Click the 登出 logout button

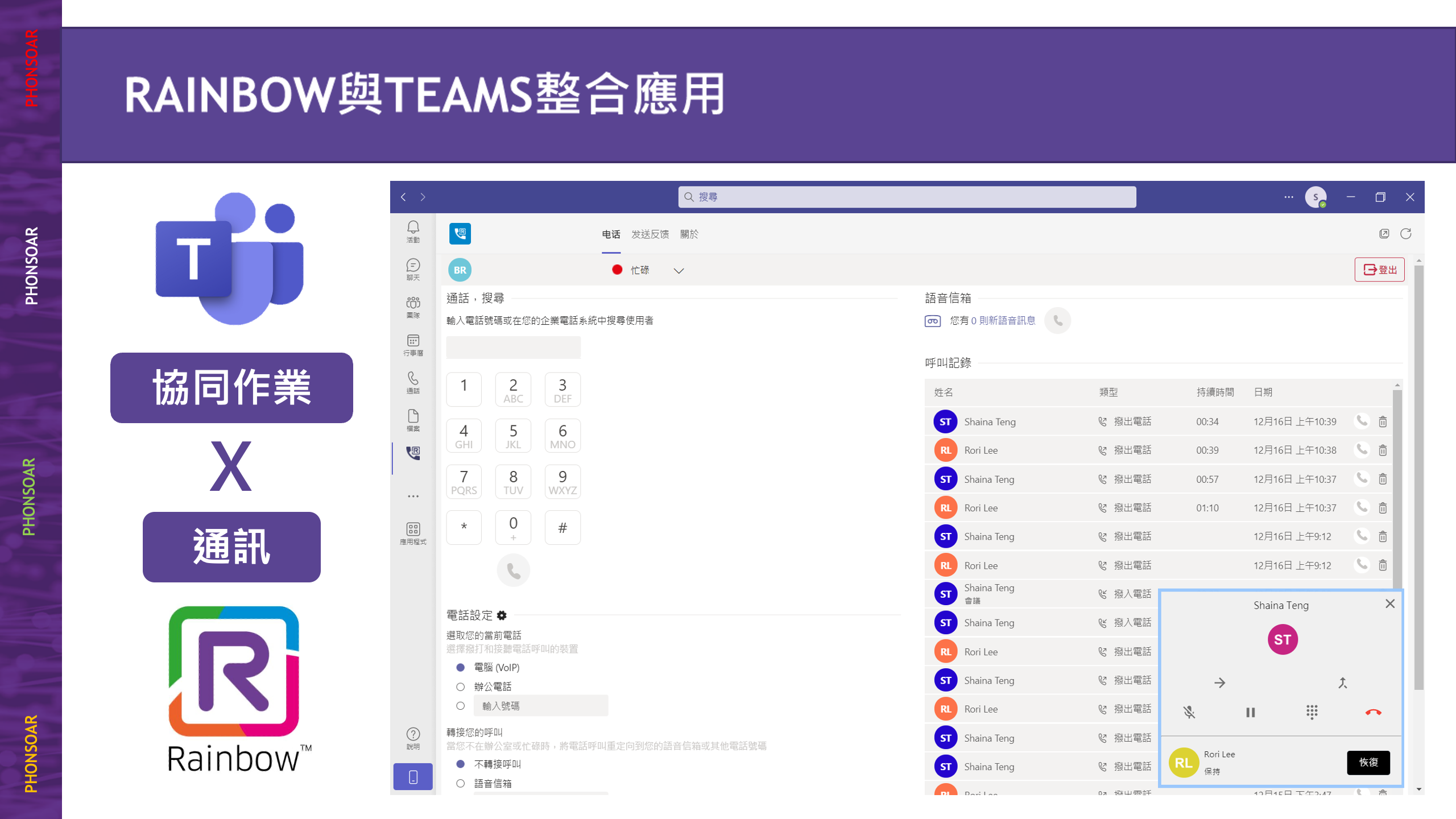pyautogui.click(x=1380, y=270)
